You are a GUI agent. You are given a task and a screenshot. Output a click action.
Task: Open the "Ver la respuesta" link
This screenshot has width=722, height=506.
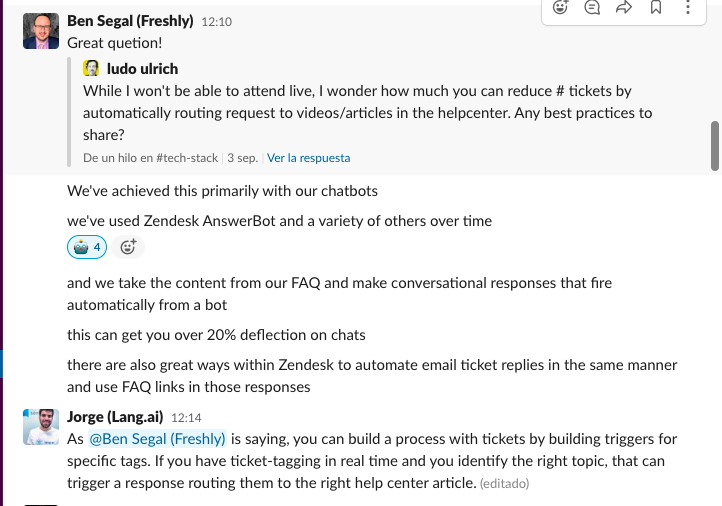[x=309, y=158]
